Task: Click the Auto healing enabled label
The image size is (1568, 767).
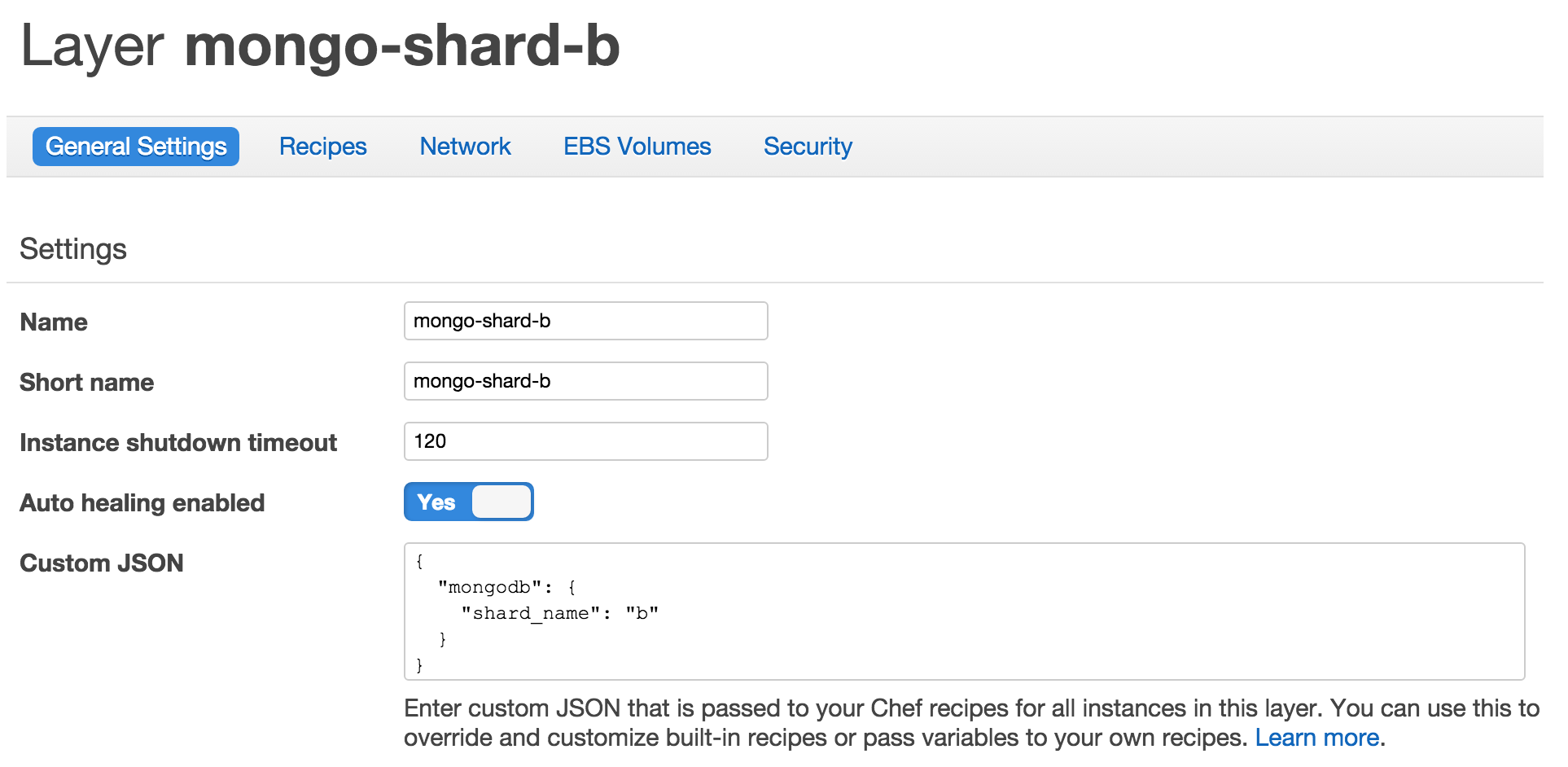Action: [142, 502]
